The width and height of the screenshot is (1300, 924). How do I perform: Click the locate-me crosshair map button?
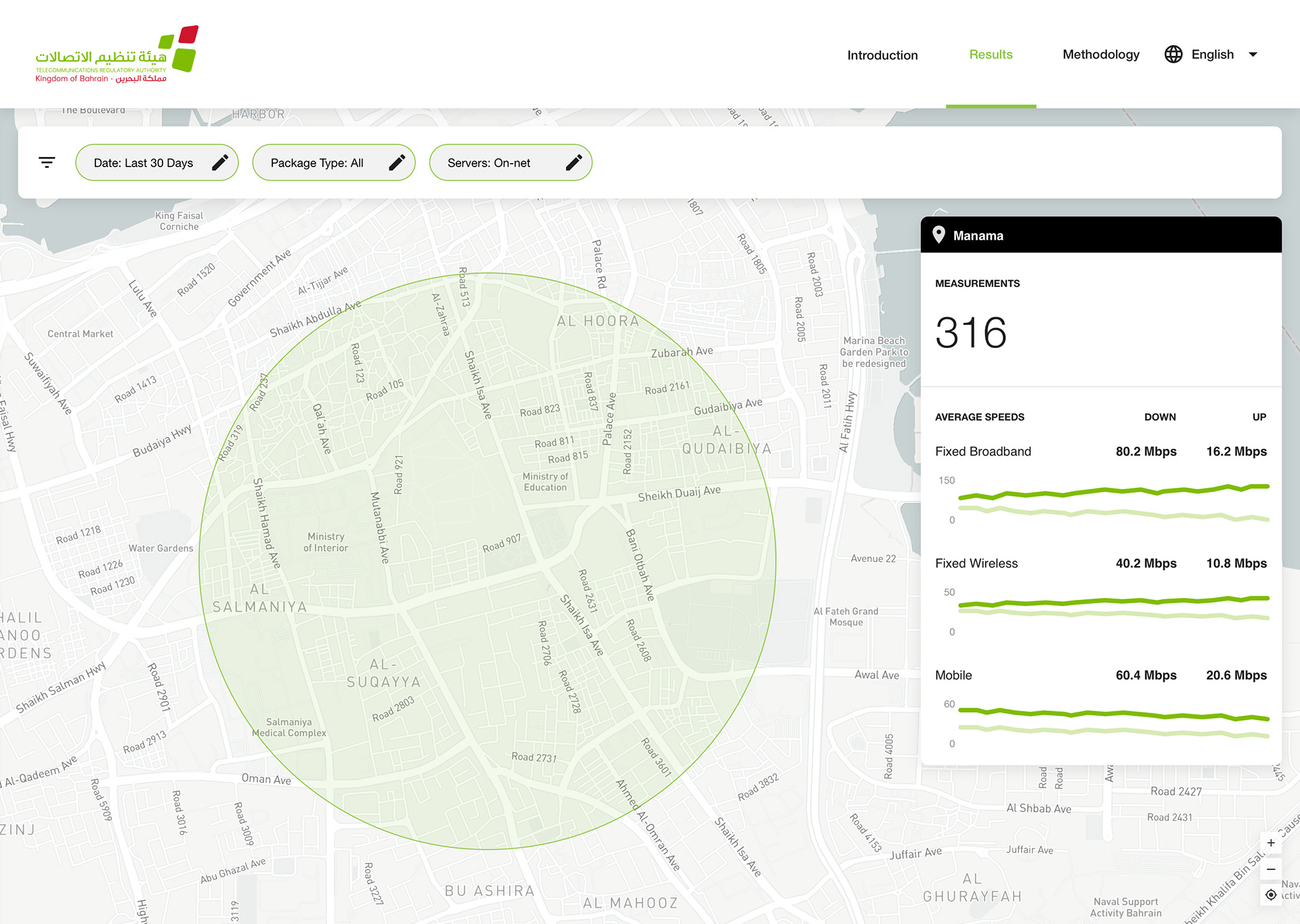pos(1271,895)
